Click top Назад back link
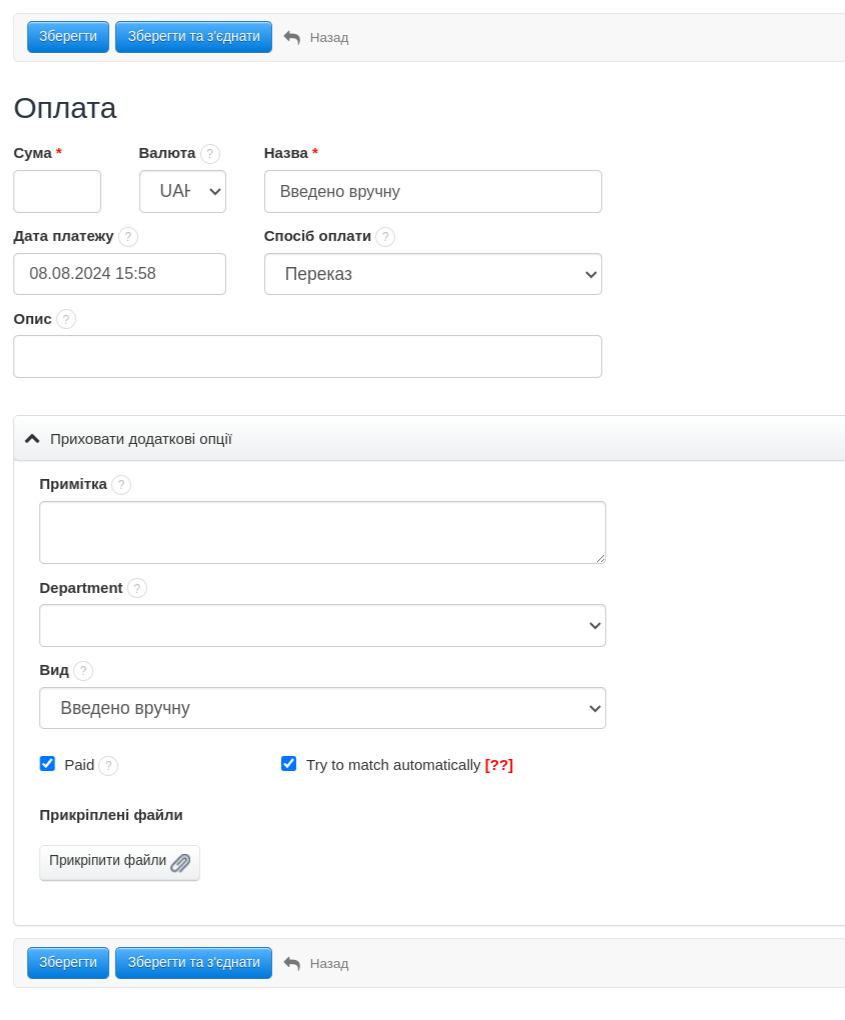This screenshot has height=1020, width=845. point(317,38)
